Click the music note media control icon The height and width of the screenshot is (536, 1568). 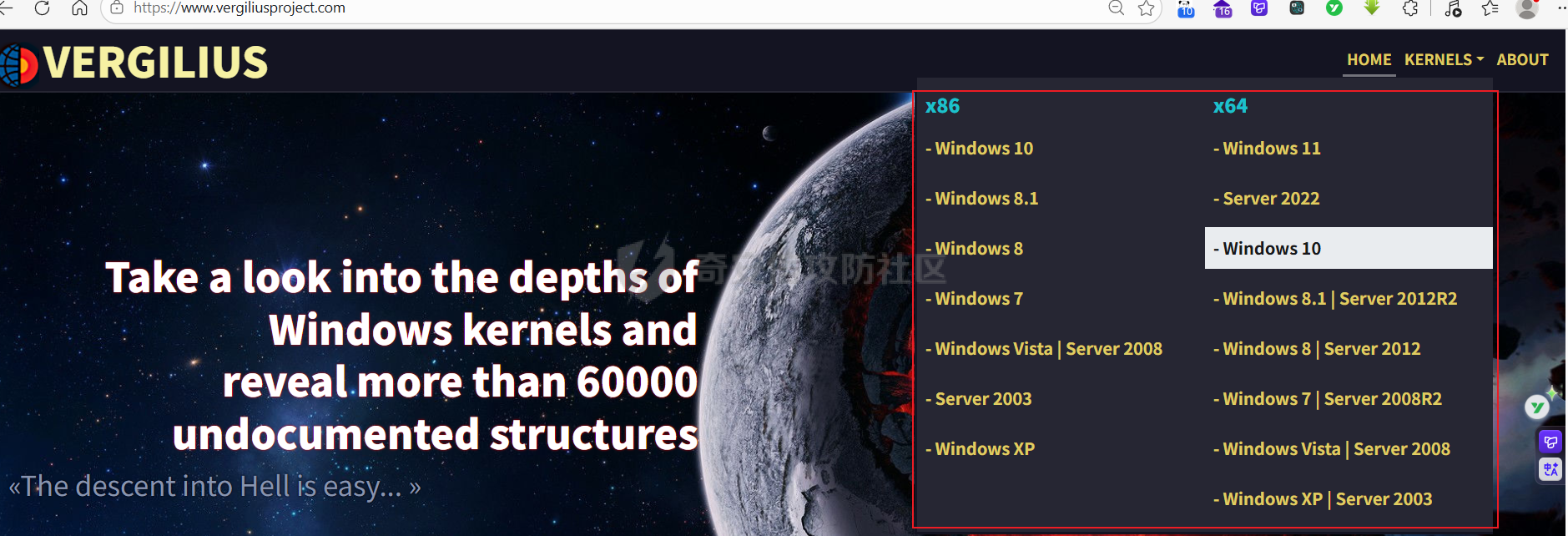pos(1453,8)
